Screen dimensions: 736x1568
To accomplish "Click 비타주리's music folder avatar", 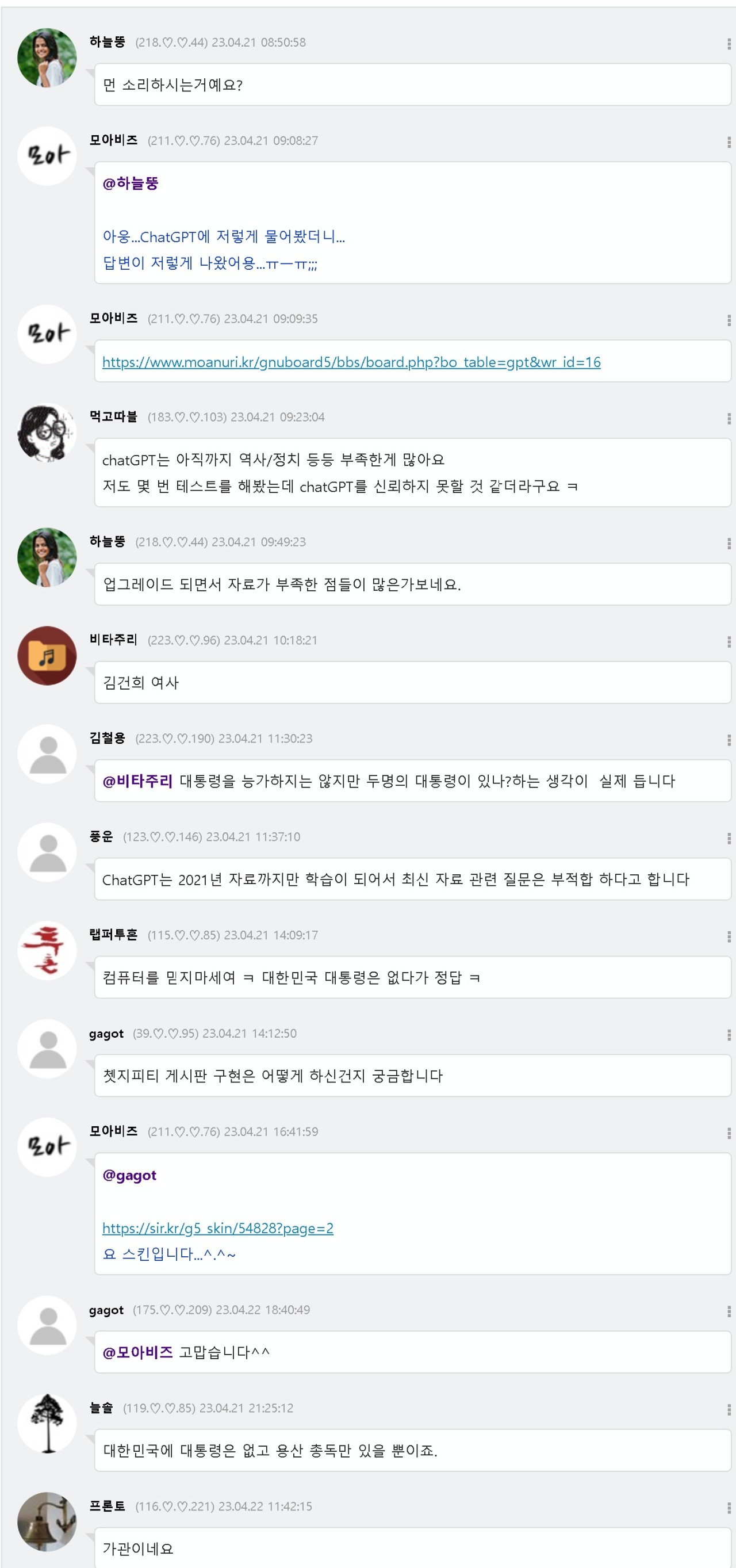I will point(47,656).
